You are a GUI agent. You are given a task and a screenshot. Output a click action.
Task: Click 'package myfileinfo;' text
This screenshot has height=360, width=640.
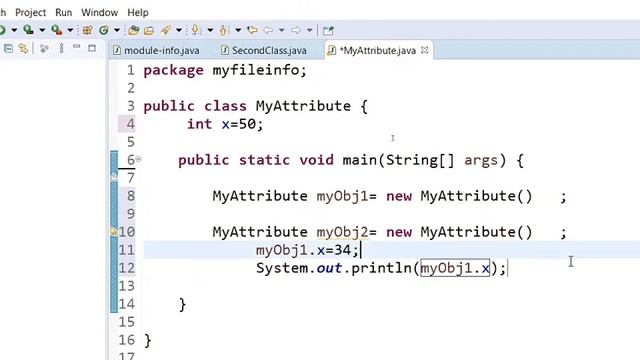[x=225, y=70]
